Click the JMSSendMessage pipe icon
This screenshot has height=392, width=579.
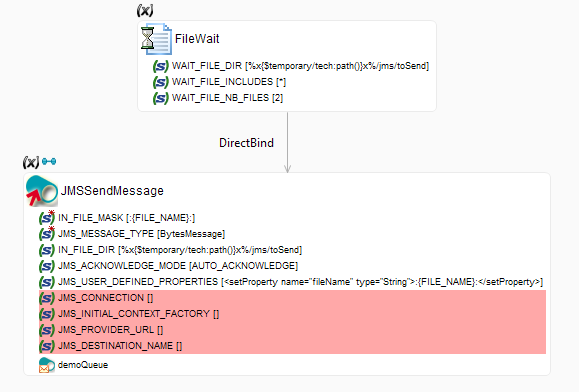pos(42,191)
